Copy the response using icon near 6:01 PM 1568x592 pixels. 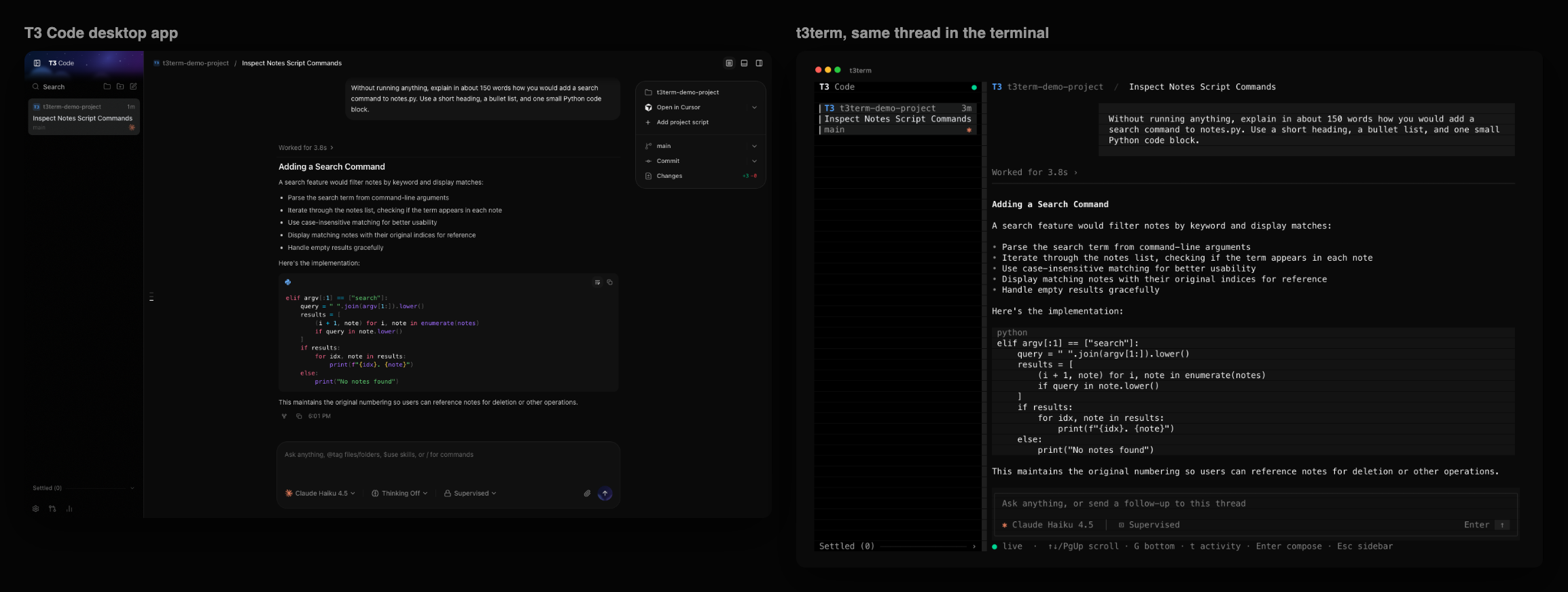(299, 416)
